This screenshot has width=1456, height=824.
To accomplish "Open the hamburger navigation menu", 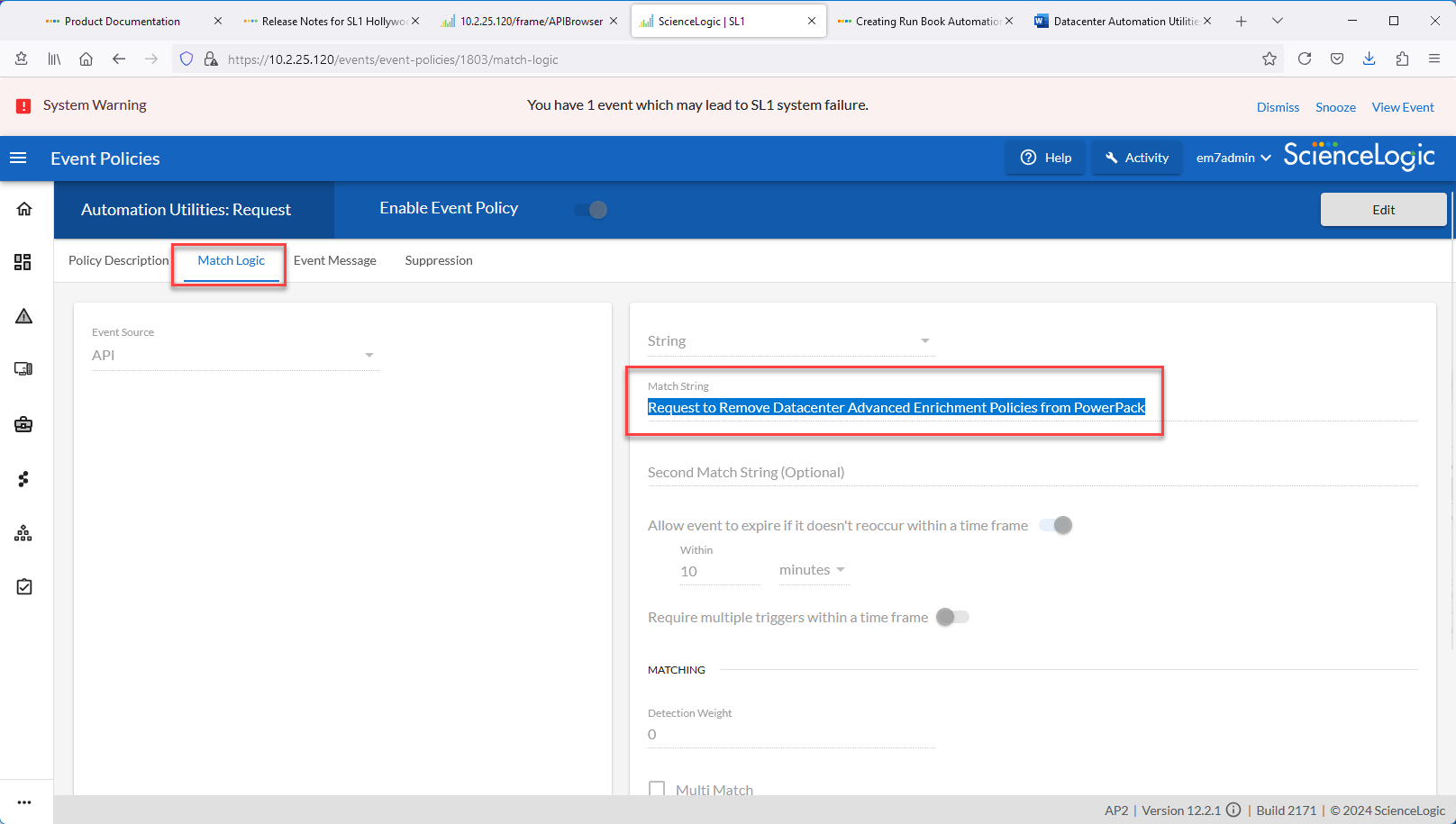I will pos(18,158).
